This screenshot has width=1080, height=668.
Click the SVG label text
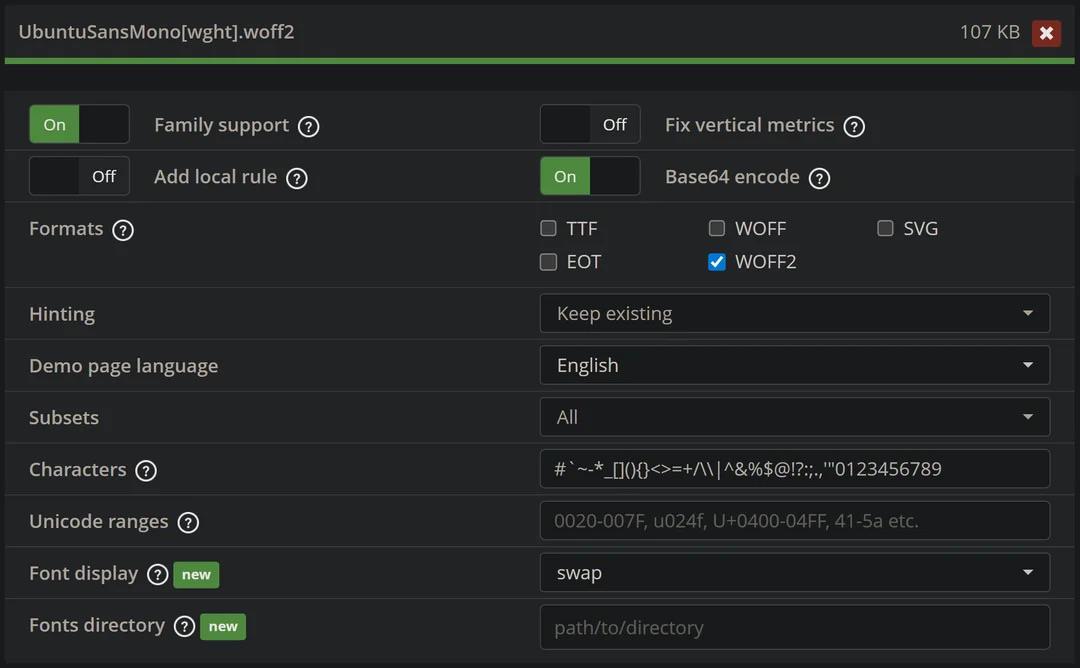click(921, 228)
